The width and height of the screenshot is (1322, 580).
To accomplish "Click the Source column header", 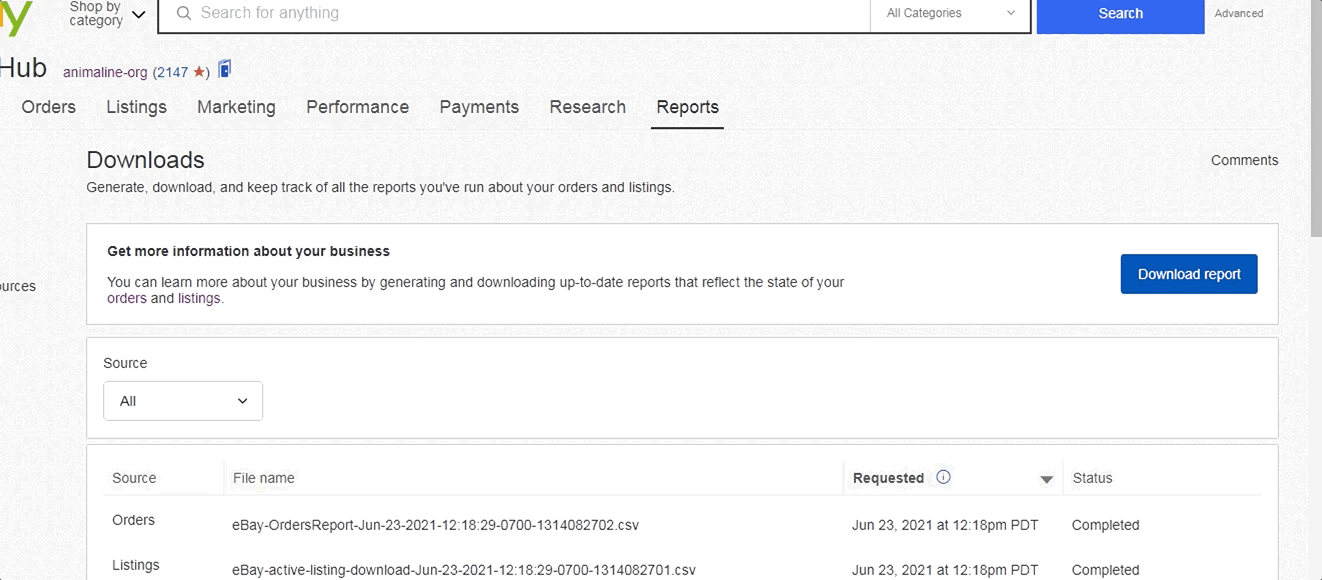I will click(134, 478).
